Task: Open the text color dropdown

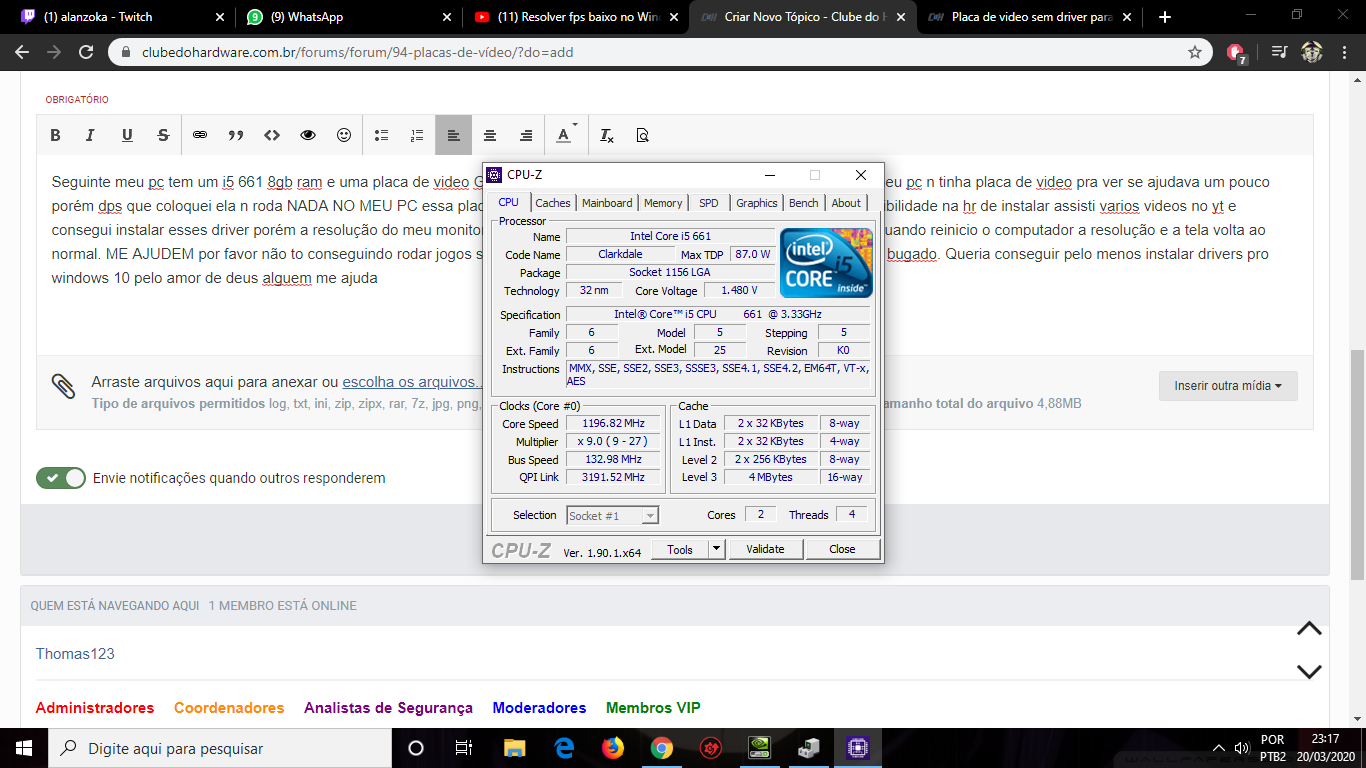Action: [x=566, y=135]
